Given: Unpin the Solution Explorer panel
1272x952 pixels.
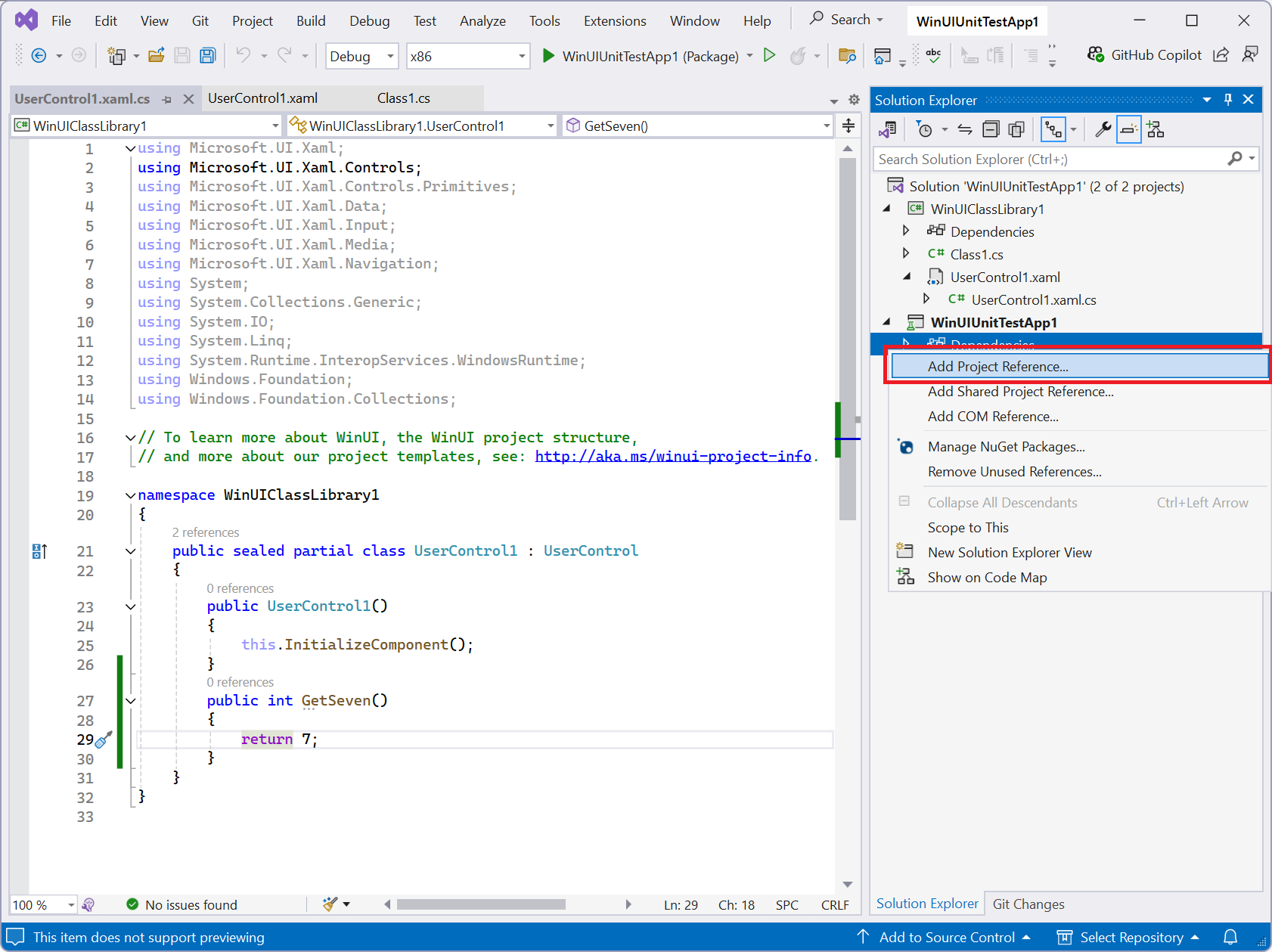Looking at the screenshot, I should [x=1227, y=99].
